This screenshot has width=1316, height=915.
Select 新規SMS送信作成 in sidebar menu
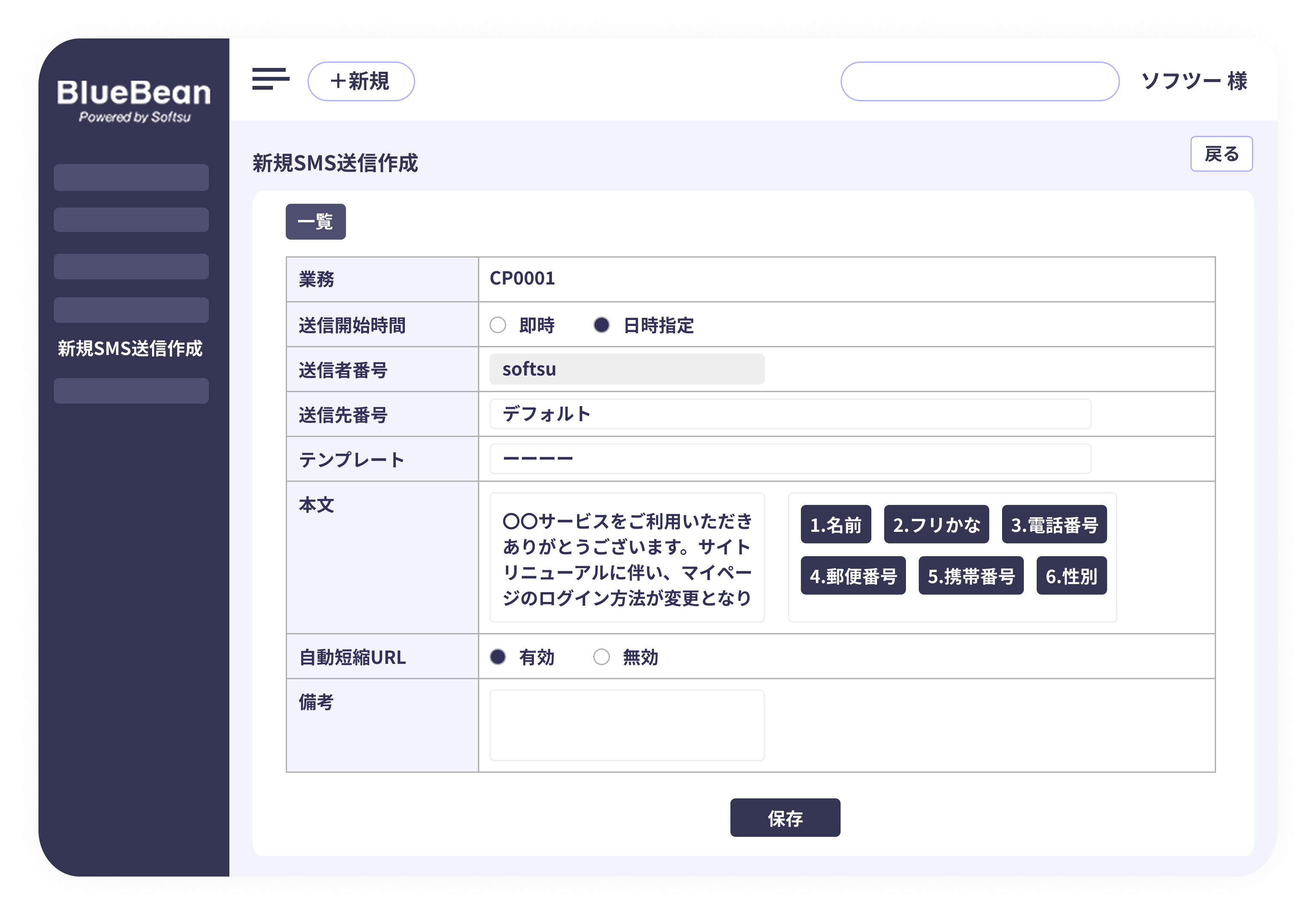point(130,349)
